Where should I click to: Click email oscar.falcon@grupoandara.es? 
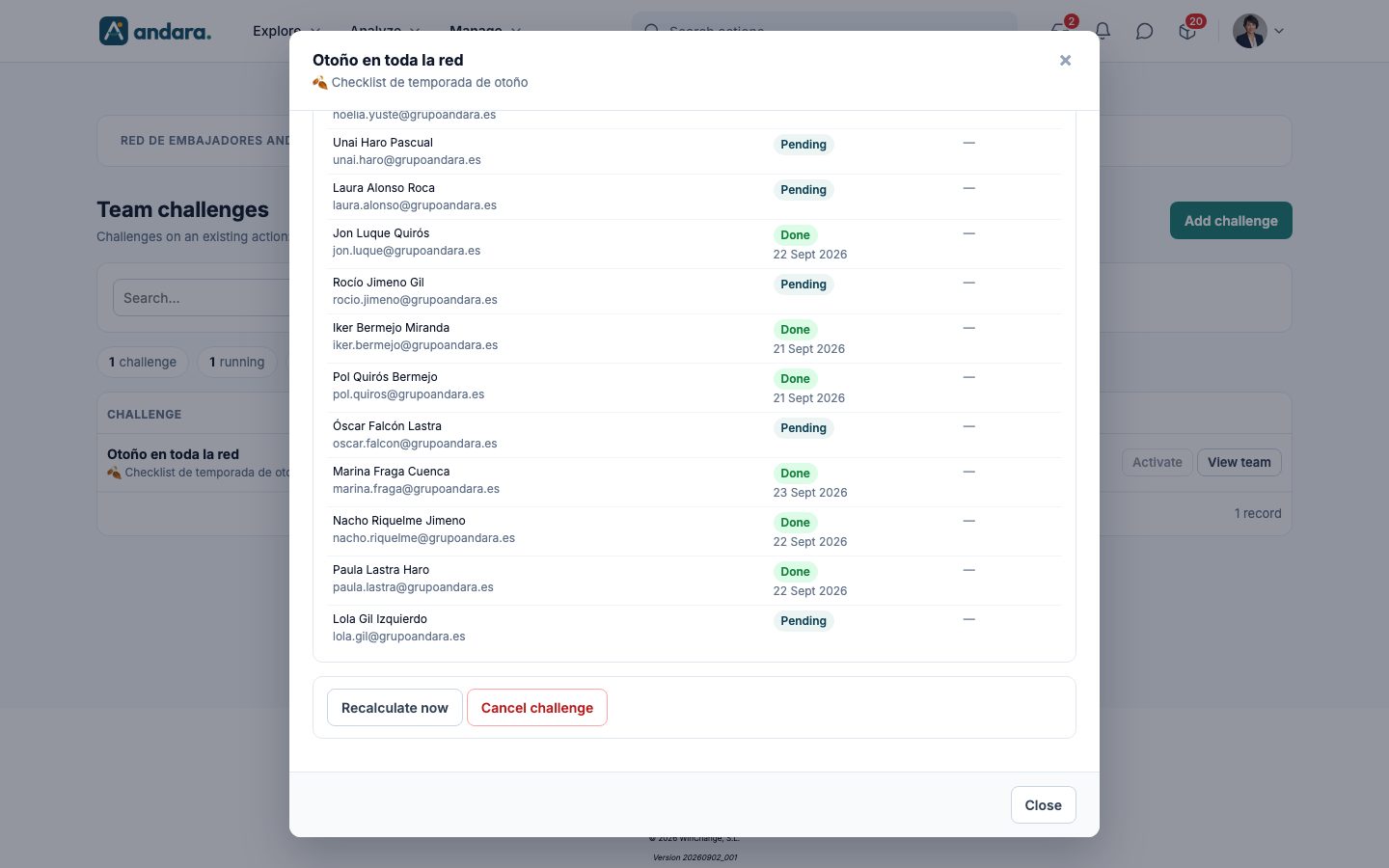415,444
